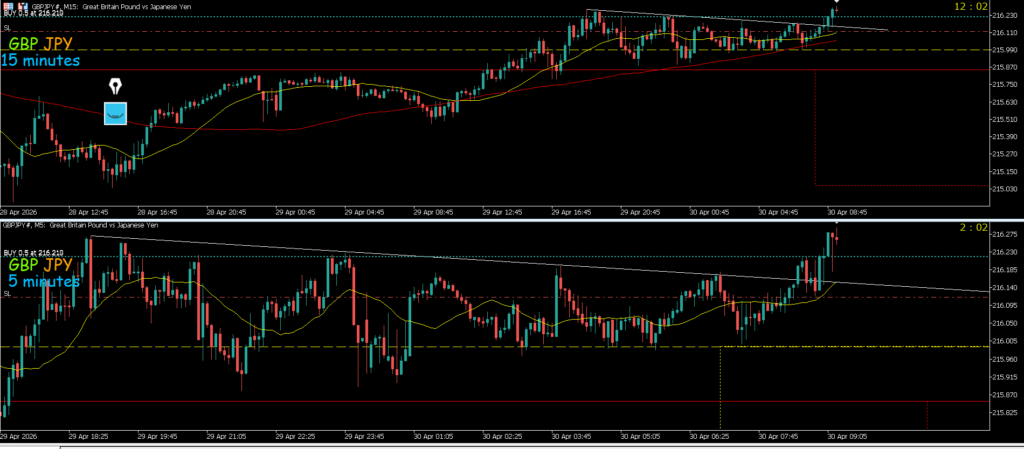The height and width of the screenshot is (449, 1024).
Task: Select the SL level label on the M5 chart
Action: click(7, 293)
